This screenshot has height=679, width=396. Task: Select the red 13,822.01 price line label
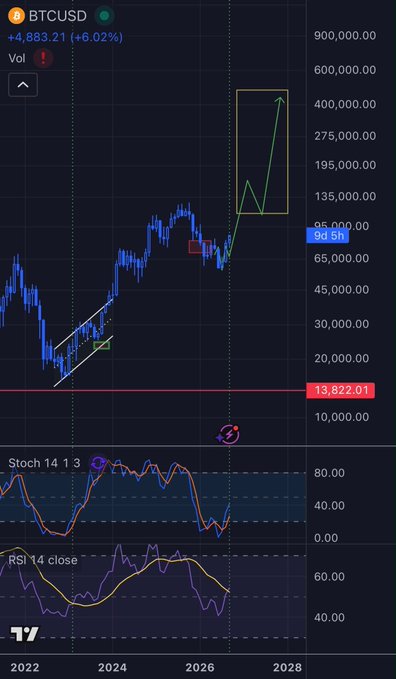coord(340,391)
